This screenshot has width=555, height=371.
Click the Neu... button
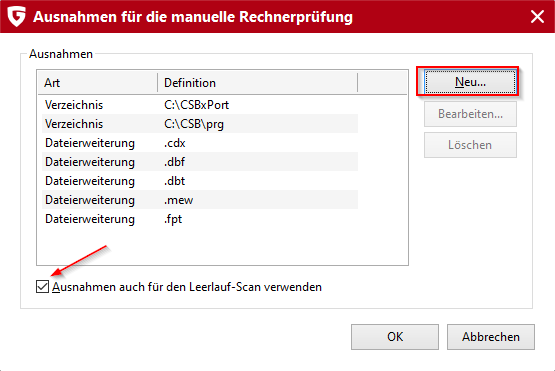(x=470, y=82)
